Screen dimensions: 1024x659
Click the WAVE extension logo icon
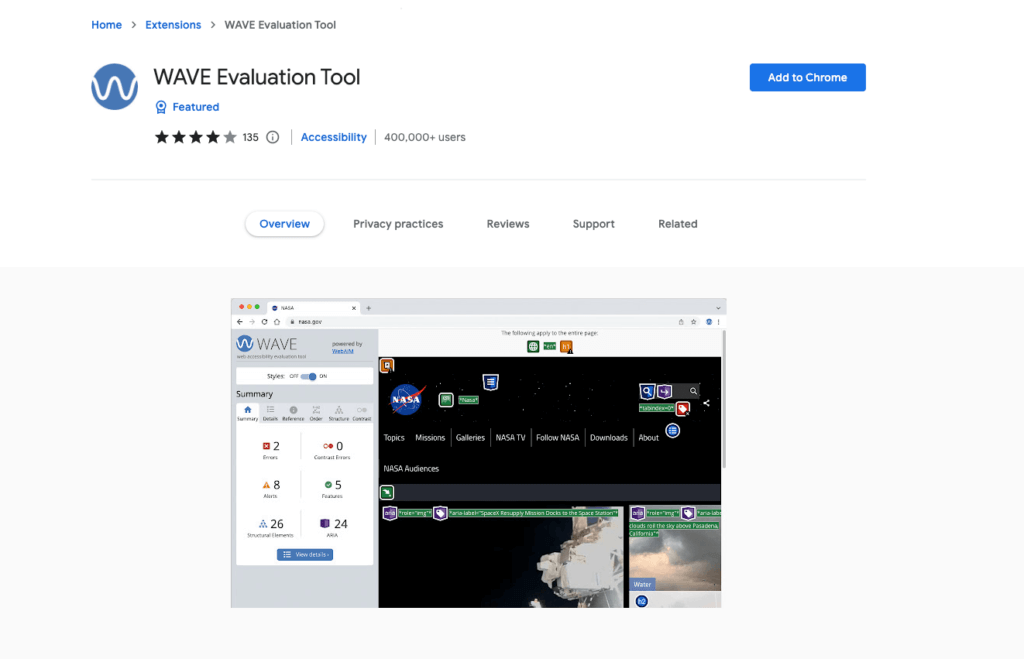coord(114,86)
